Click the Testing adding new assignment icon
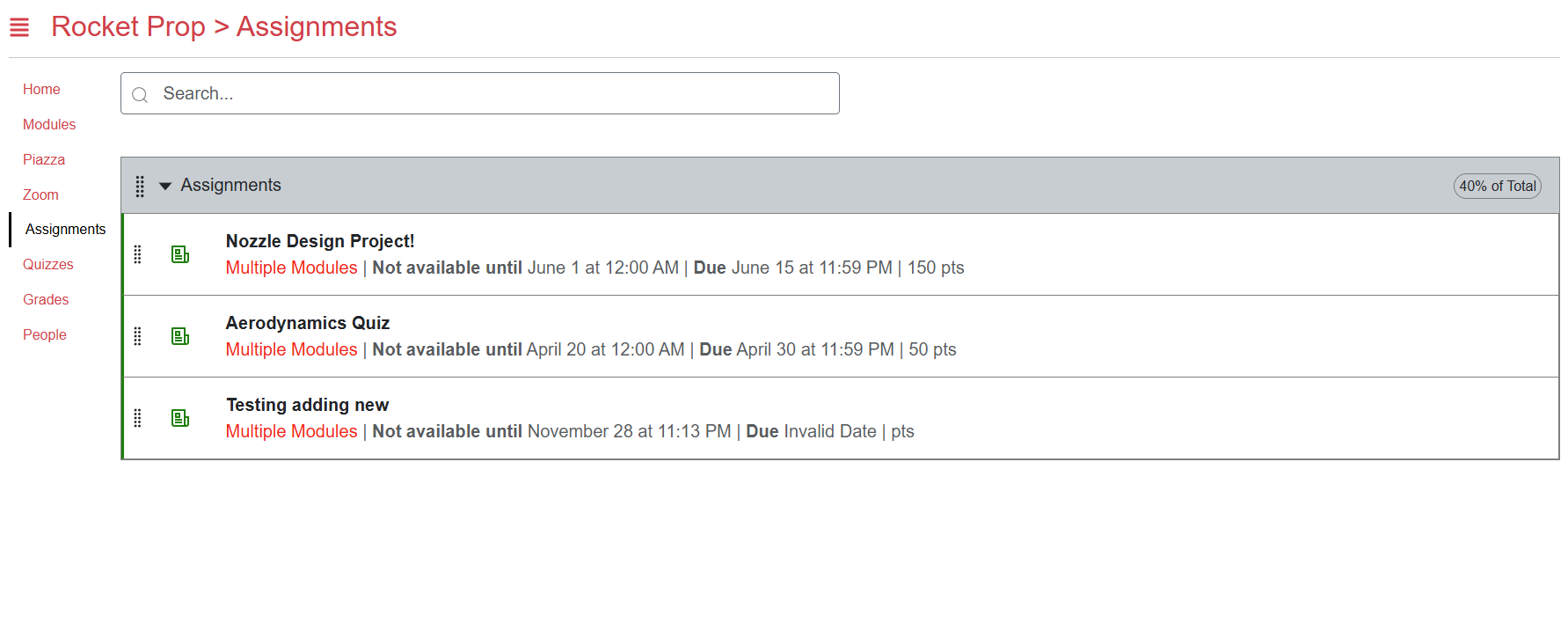Image resolution: width=1568 pixels, height=638 pixels. [180, 418]
